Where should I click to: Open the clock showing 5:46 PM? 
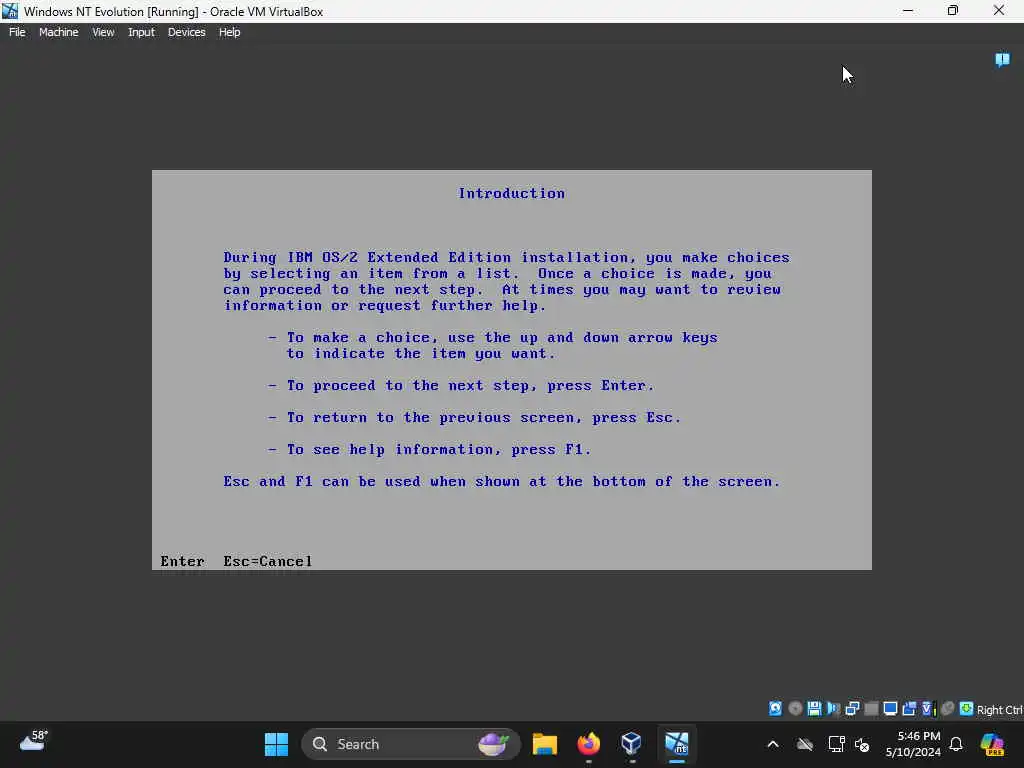tap(913, 744)
